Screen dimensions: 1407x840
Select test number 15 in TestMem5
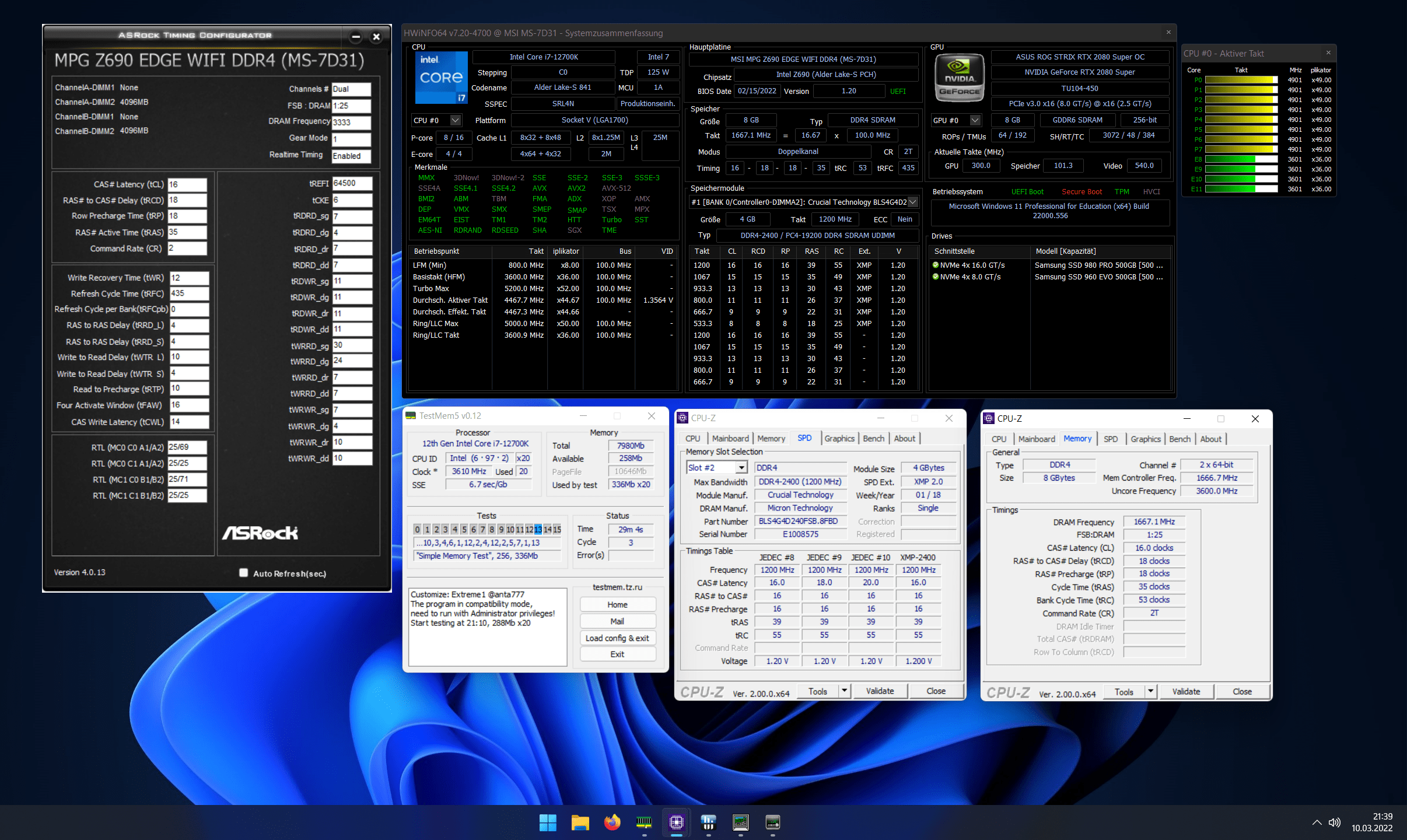tap(556, 529)
